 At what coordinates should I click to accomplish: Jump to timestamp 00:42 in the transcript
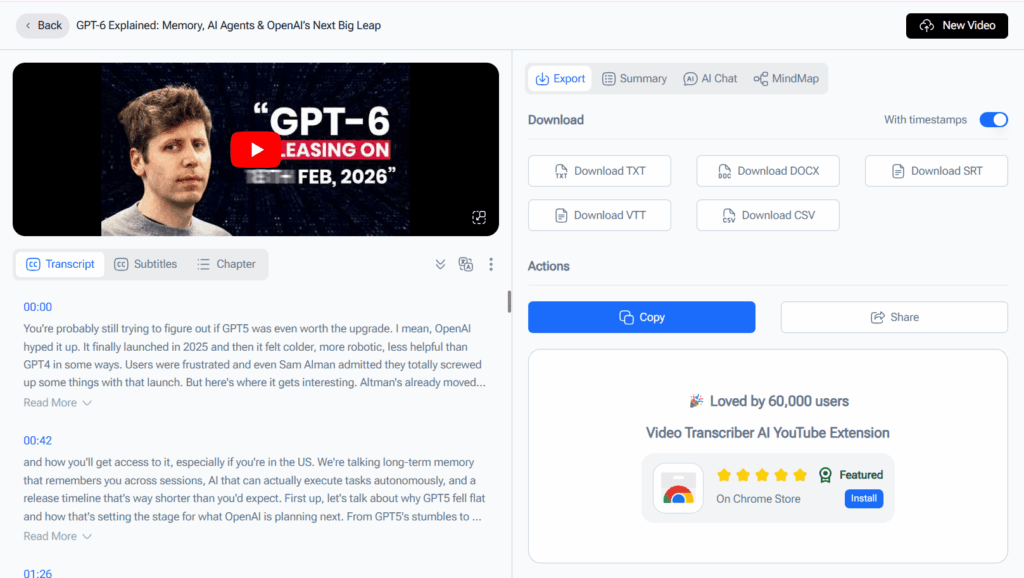click(x=37, y=440)
